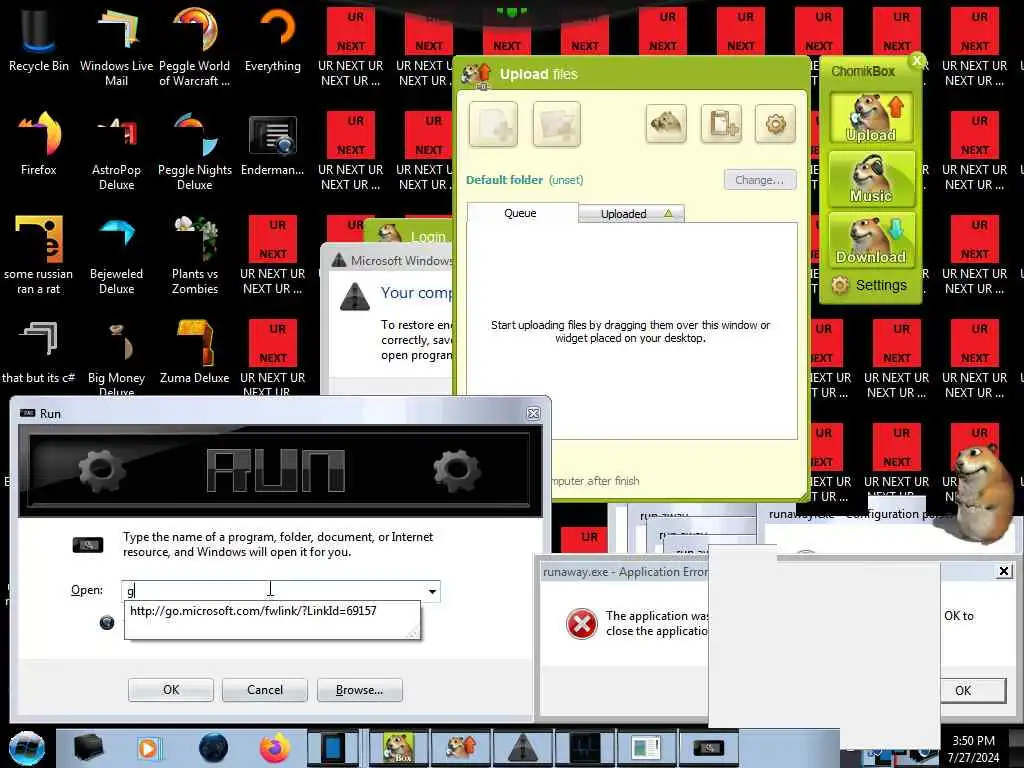
Task: Select the go.microsoft.com fwlink suggestion
Action: [253, 611]
